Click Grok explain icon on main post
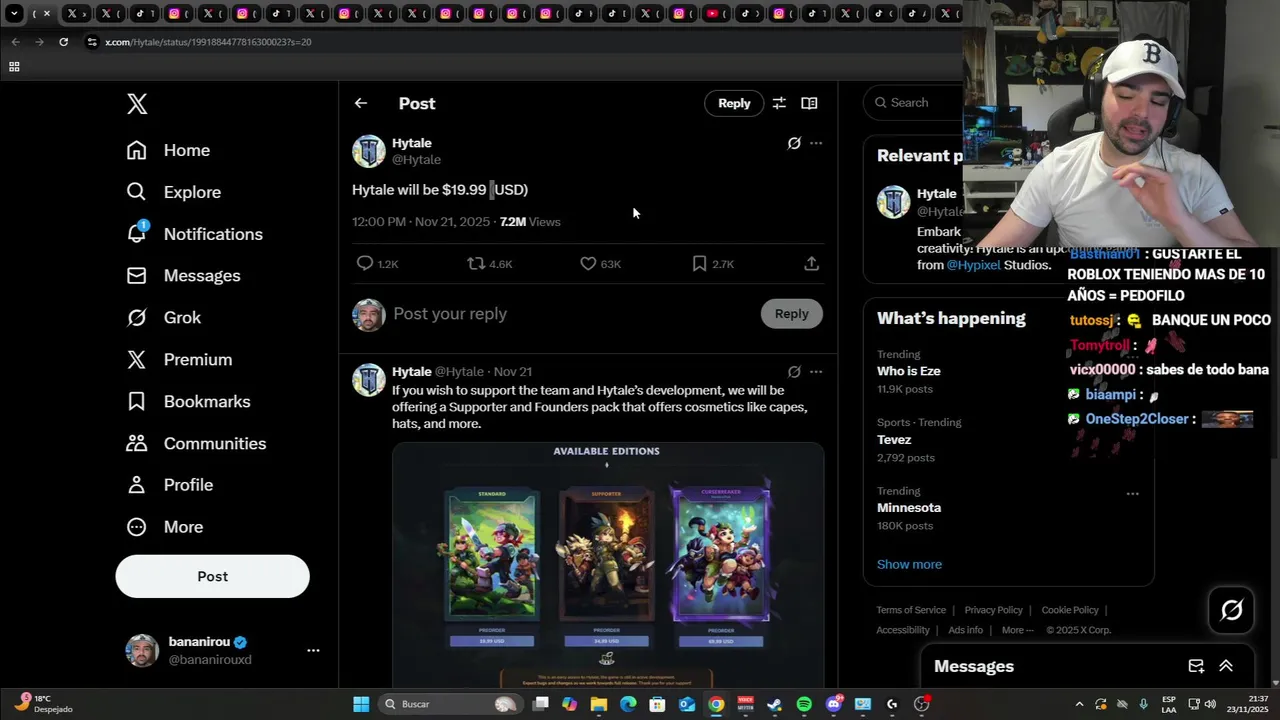This screenshot has height=720, width=1280. (x=794, y=143)
